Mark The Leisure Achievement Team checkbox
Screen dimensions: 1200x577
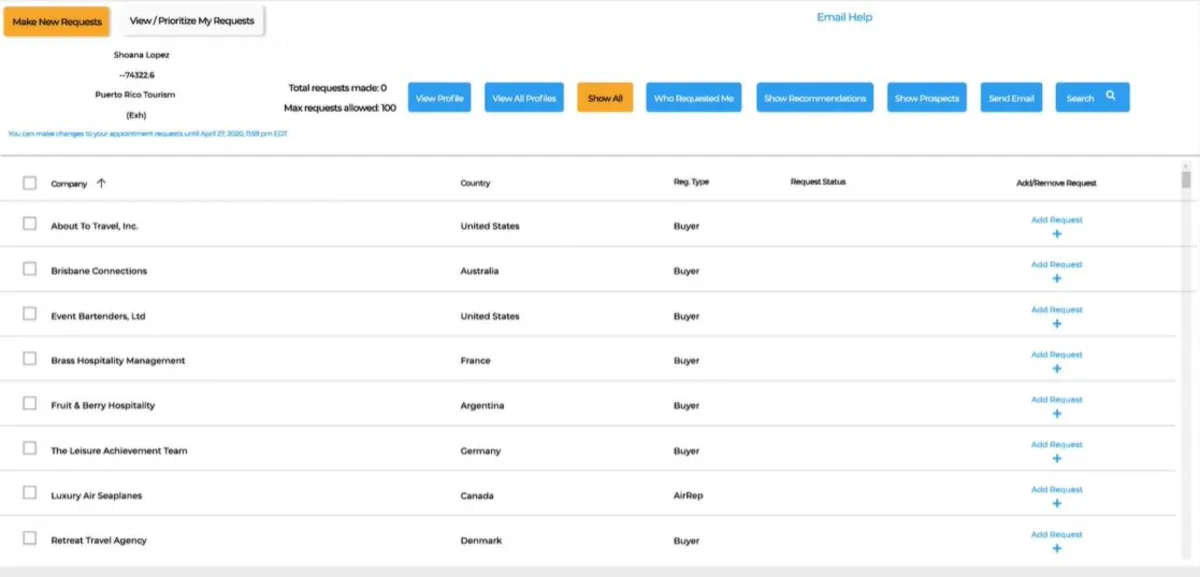point(30,449)
